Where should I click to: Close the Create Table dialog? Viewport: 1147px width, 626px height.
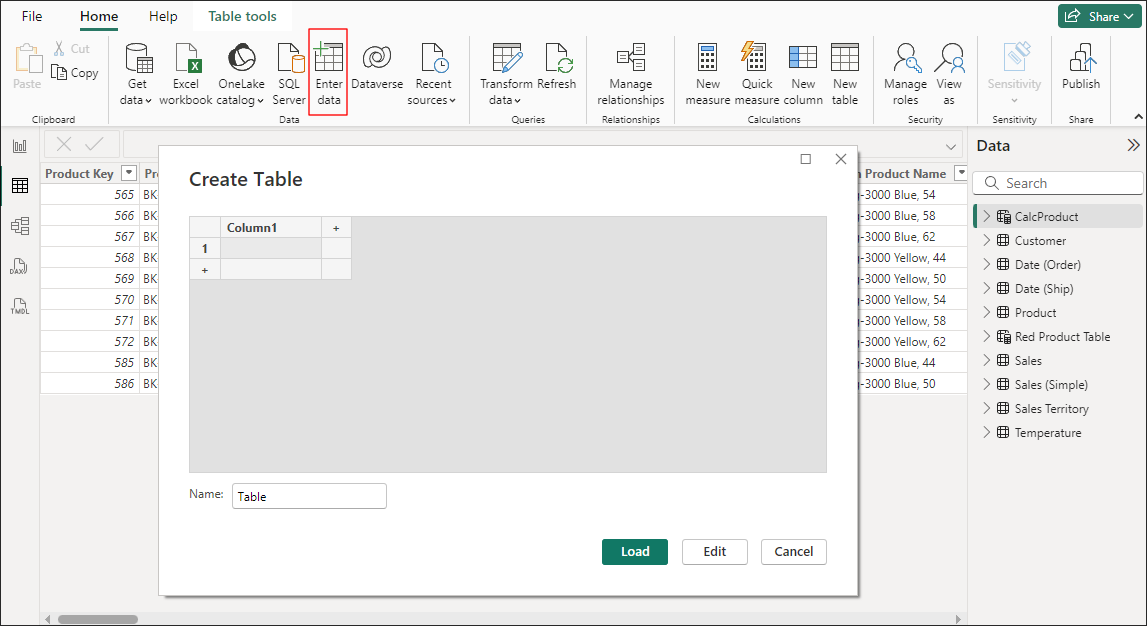click(x=840, y=159)
